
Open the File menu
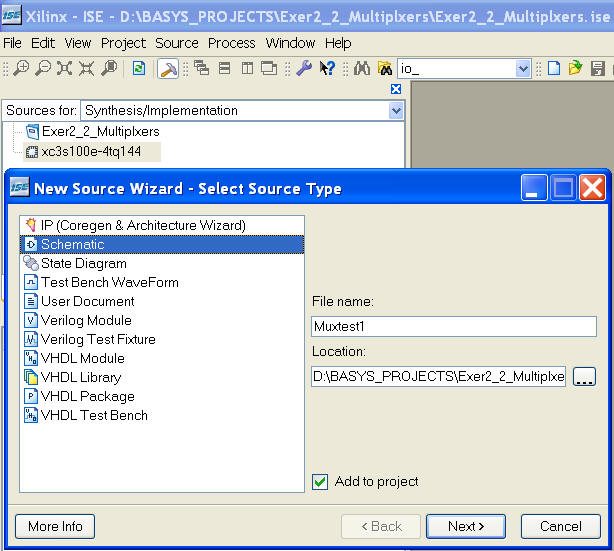12,43
